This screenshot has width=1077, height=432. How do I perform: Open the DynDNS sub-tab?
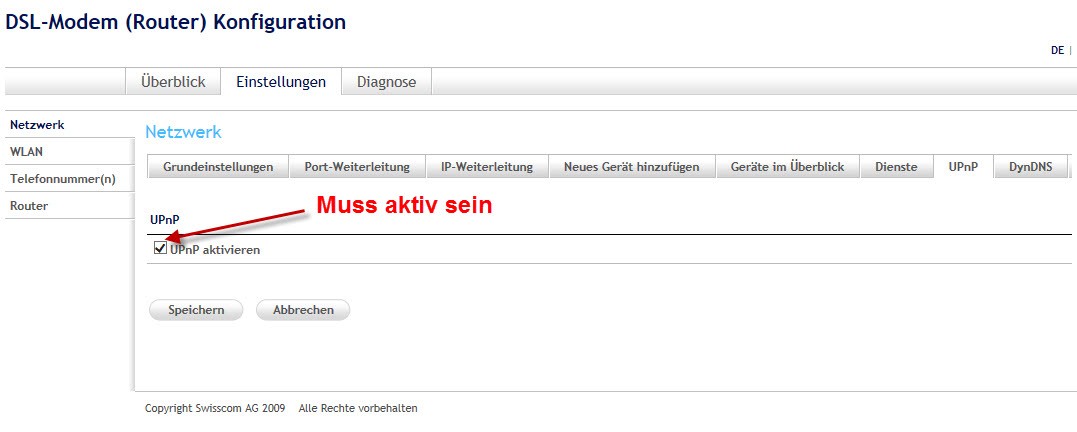click(x=1030, y=167)
